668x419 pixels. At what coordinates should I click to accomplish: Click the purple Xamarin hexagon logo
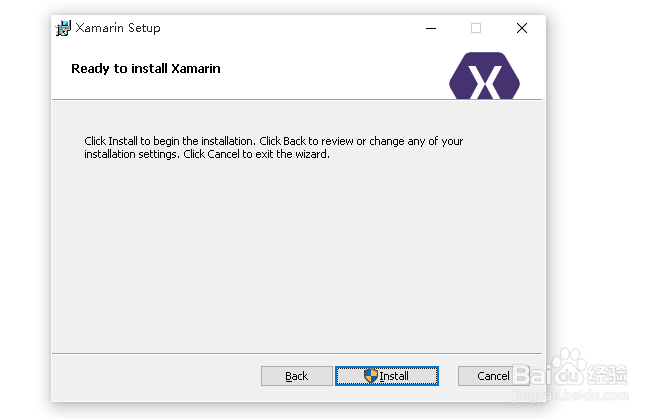(484, 78)
